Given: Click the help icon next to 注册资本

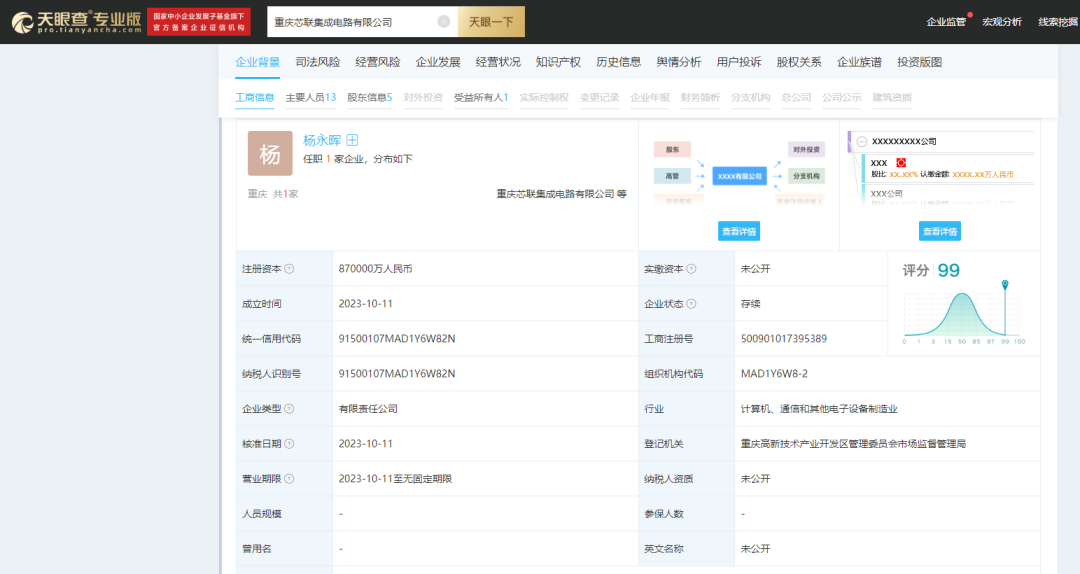Looking at the screenshot, I should [289, 269].
